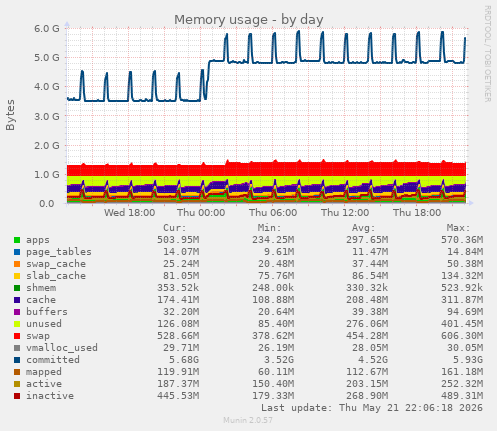The height and width of the screenshot is (431, 497).
Task: Click the 'Wed 18:00' x-axis label
Action: 129,213
